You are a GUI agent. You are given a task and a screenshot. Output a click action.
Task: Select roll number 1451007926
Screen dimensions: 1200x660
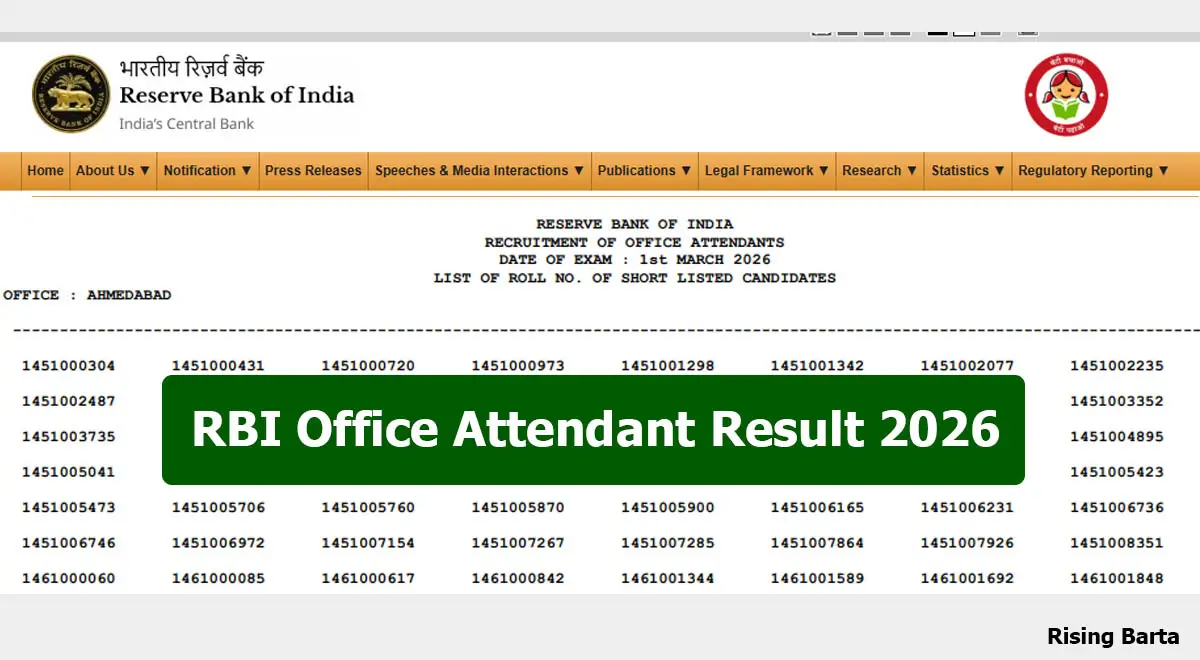click(x=967, y=543)
